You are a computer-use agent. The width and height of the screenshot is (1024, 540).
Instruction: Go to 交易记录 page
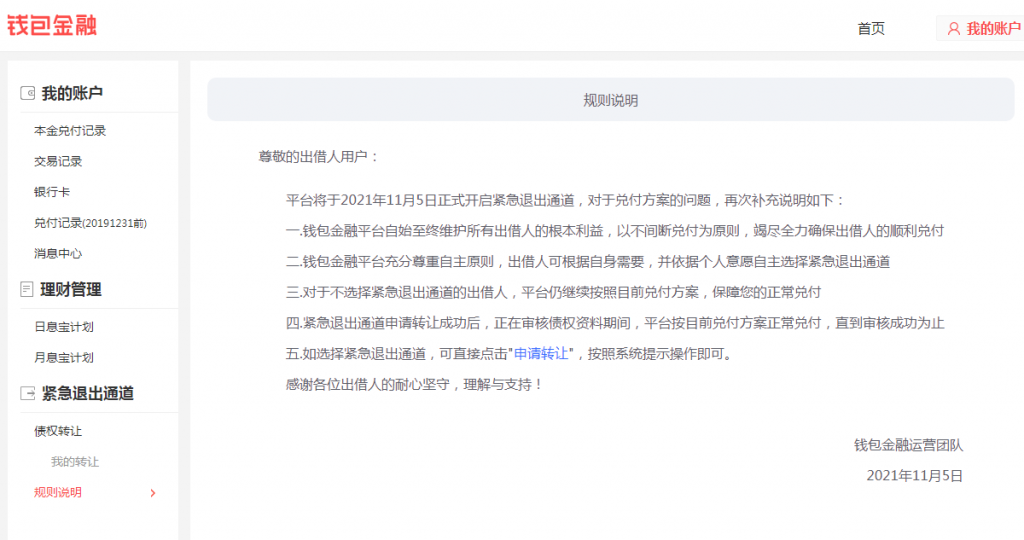coord(58,161)
